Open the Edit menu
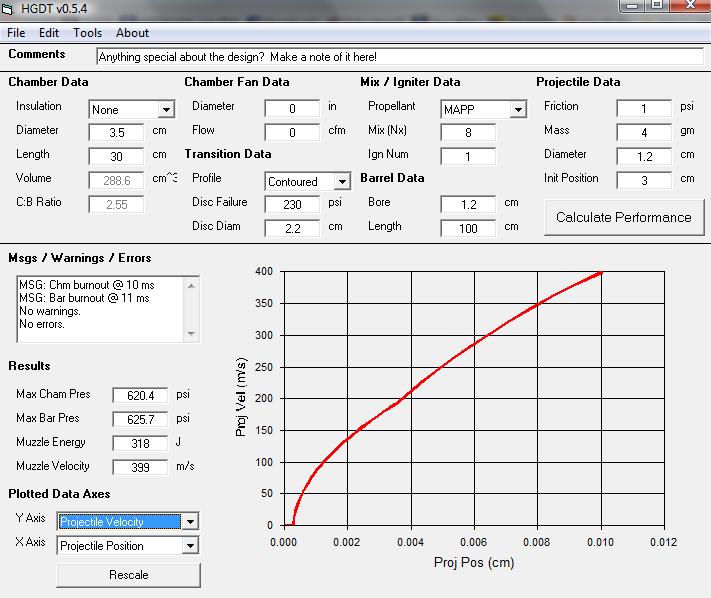 click(49, 33)
